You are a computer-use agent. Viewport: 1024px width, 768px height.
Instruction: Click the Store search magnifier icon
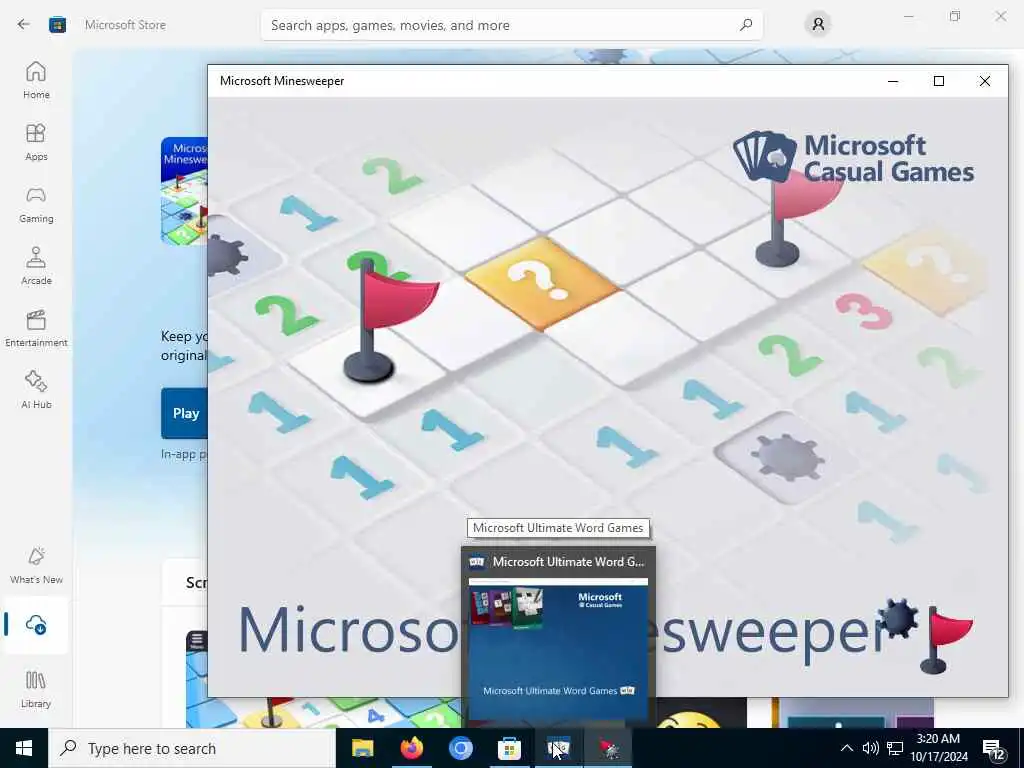click(746, 25)
